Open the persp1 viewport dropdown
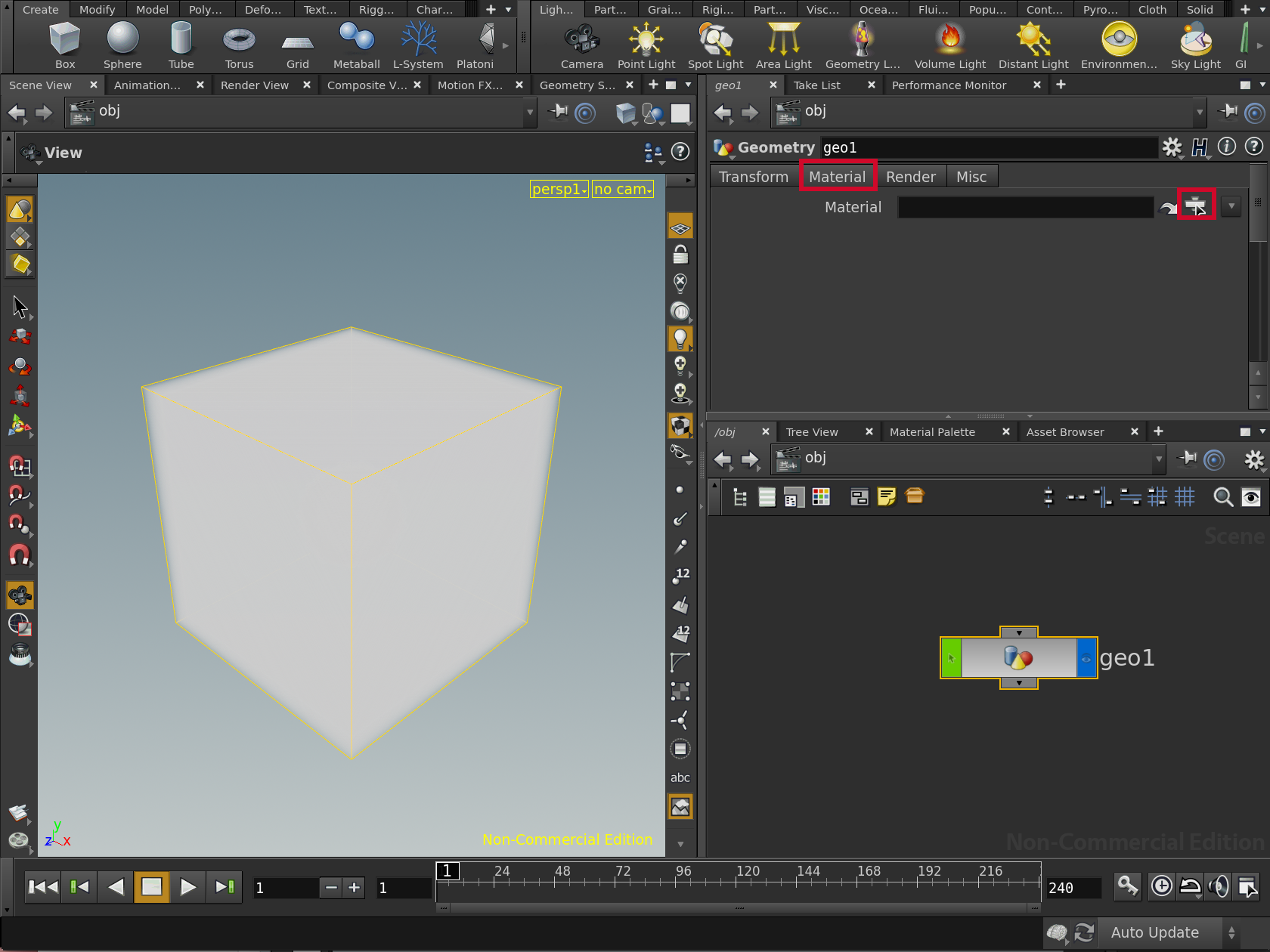This screenshot has height=952, width=1270. (559, 189)
